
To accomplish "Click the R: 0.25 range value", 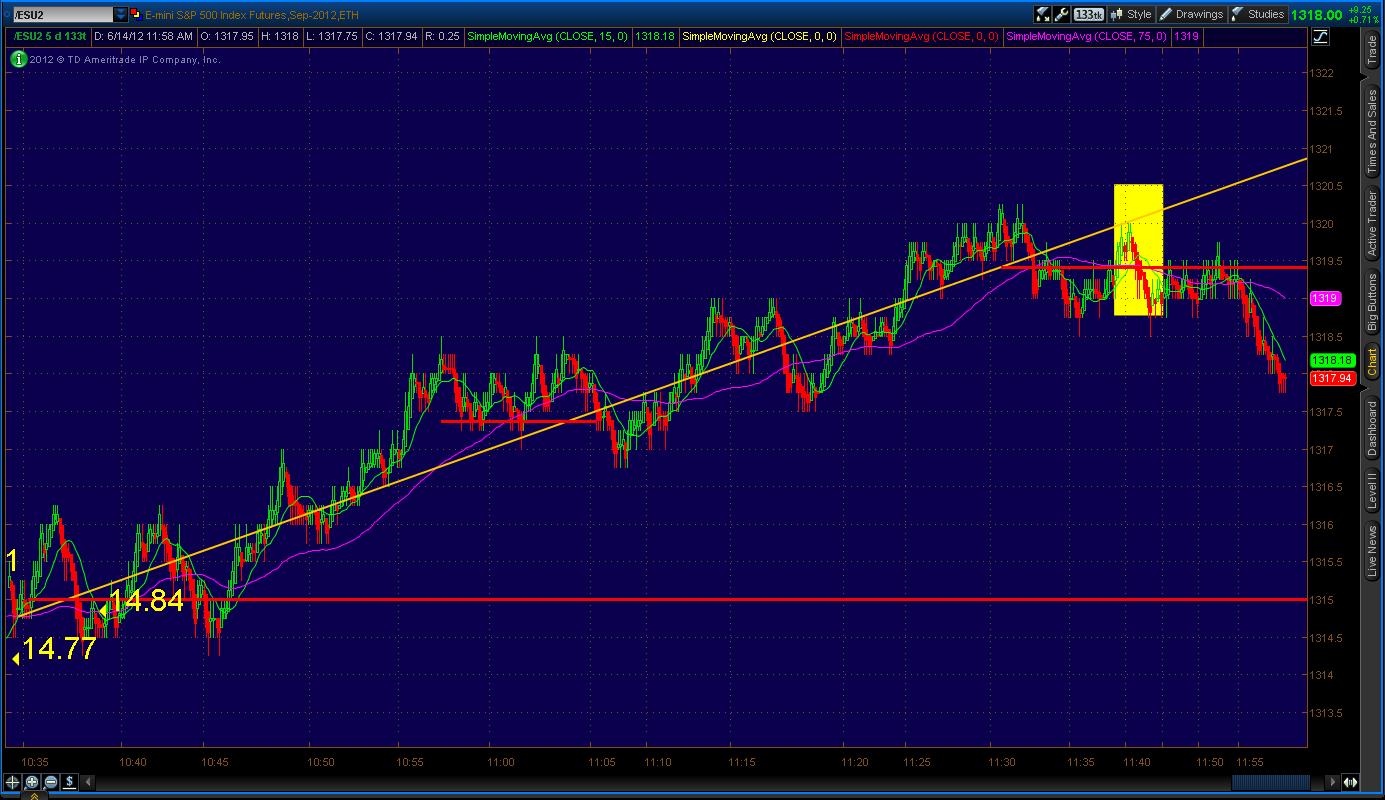I will (443, 37).
